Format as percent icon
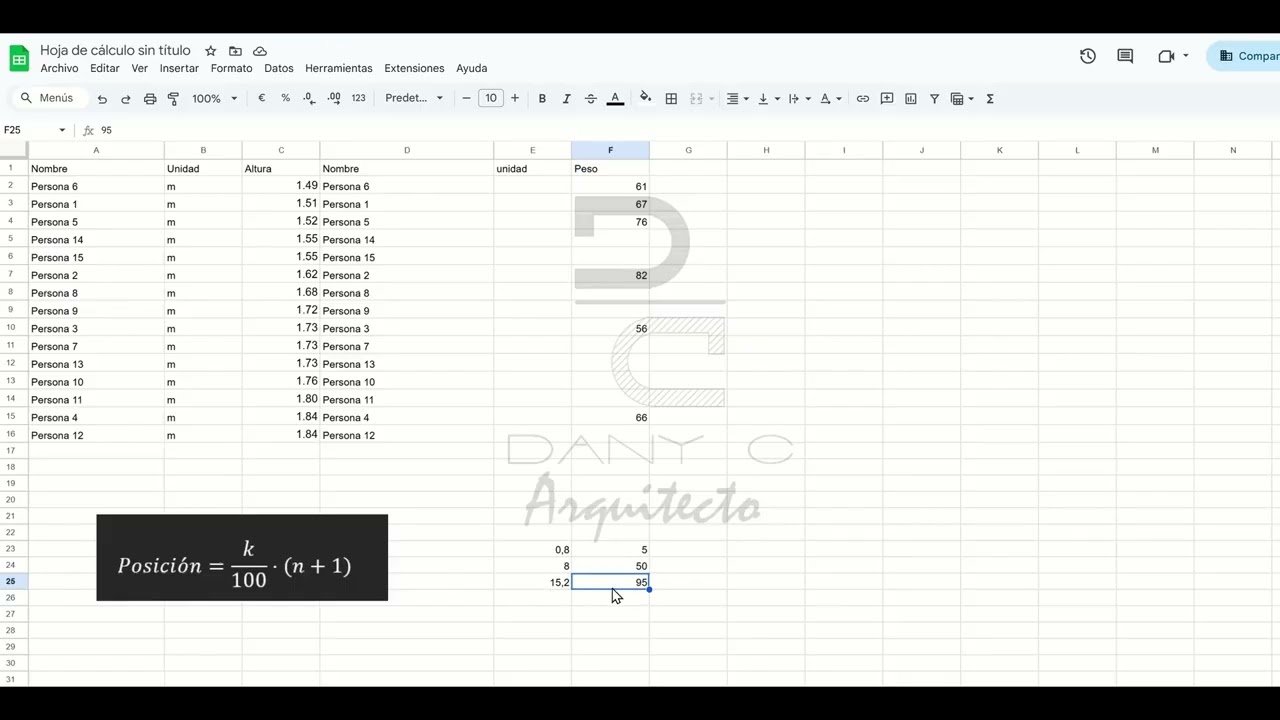 286,98
